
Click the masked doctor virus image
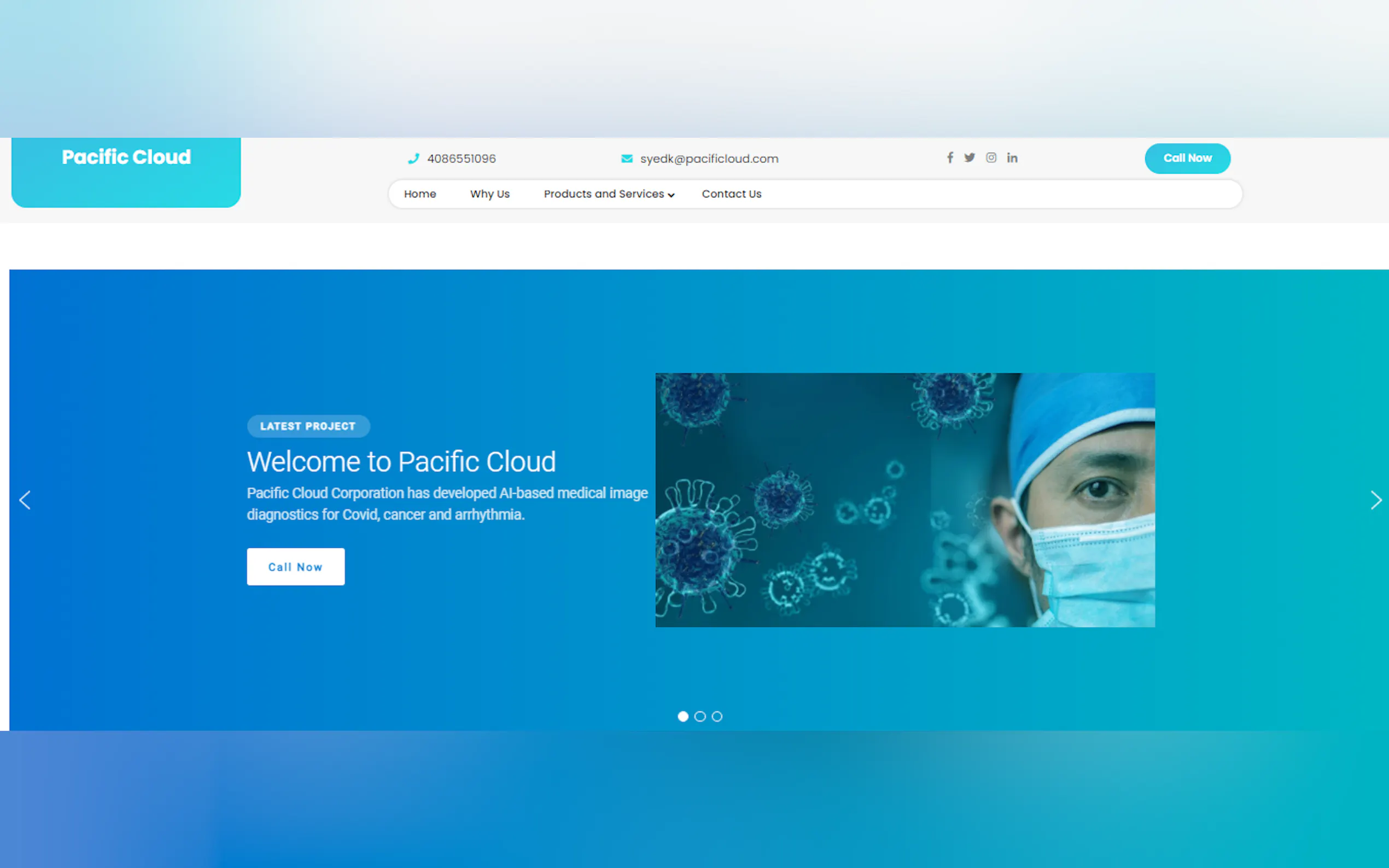tap(905, 500)
